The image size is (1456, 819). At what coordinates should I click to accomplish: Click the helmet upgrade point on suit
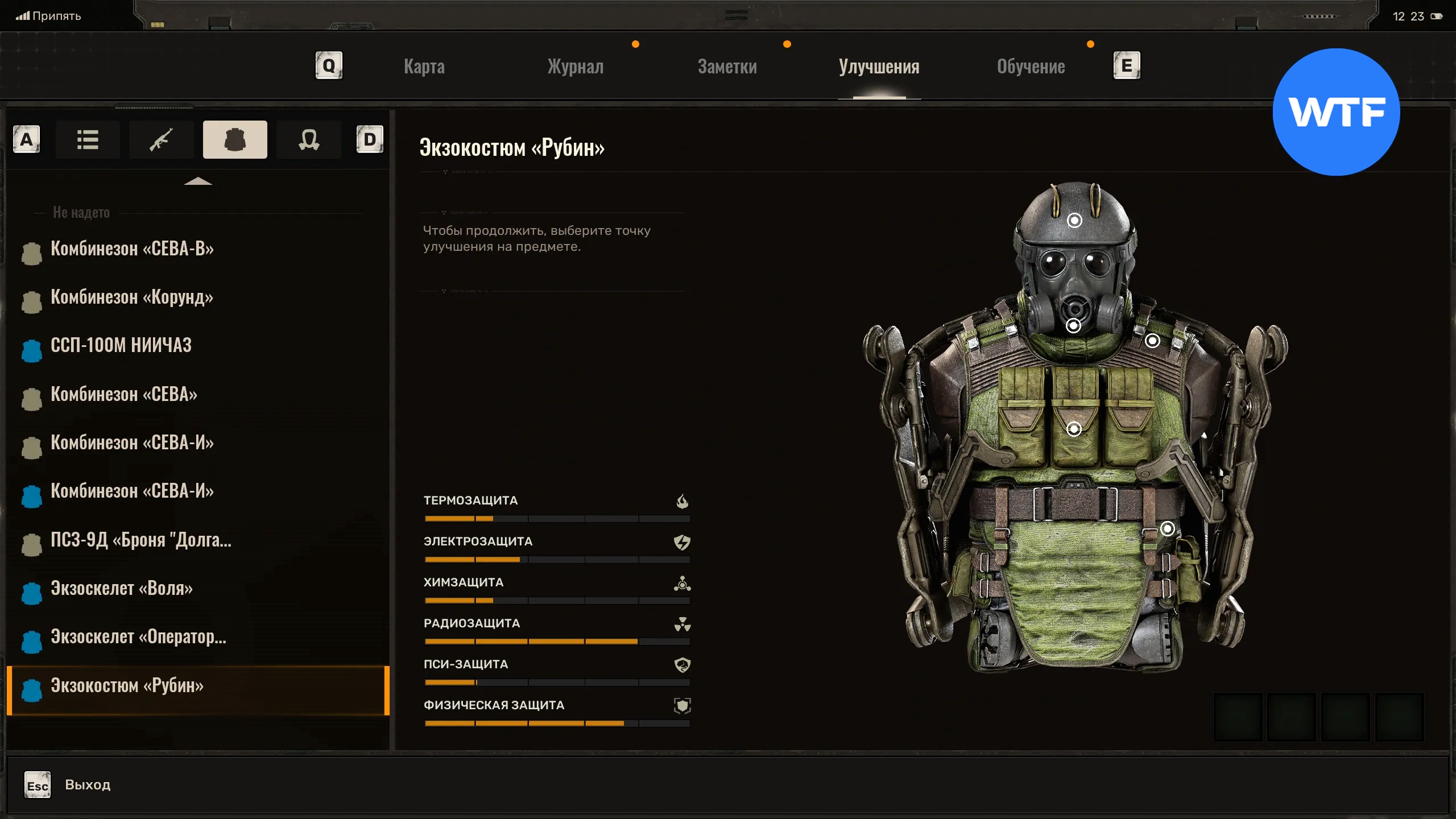coord(1074,220)
